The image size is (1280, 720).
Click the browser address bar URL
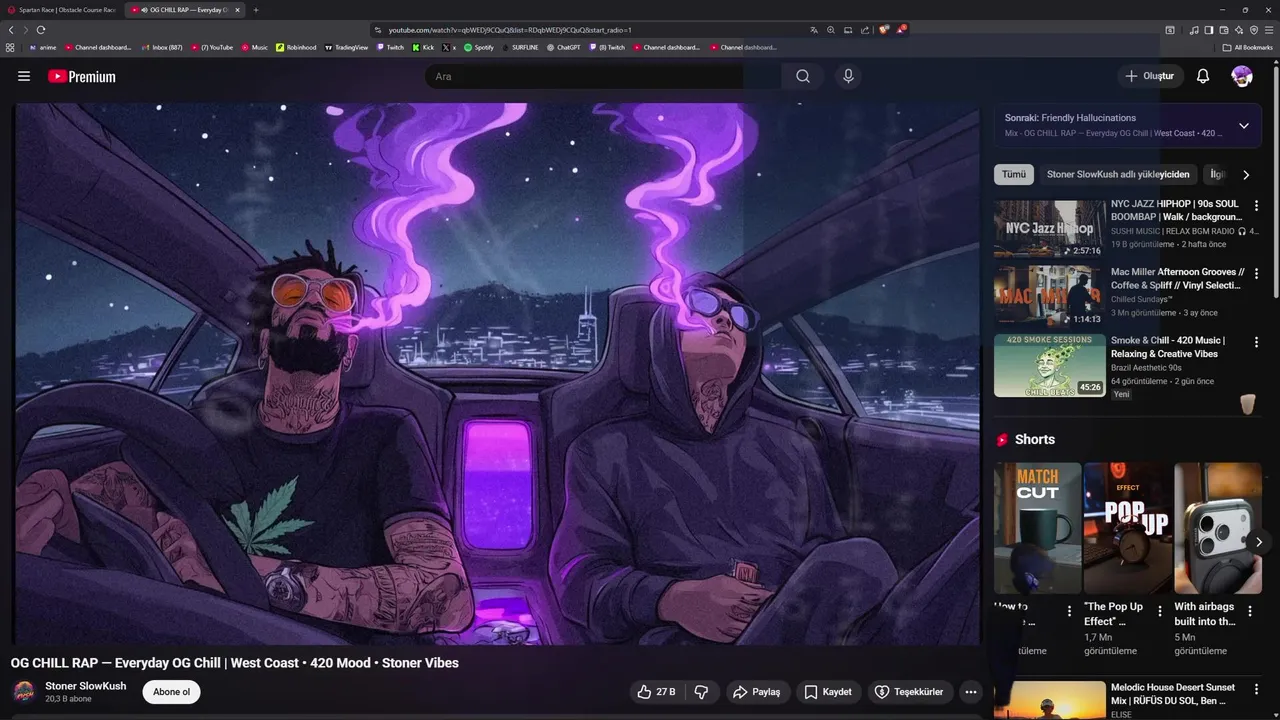tap(510, 30)
